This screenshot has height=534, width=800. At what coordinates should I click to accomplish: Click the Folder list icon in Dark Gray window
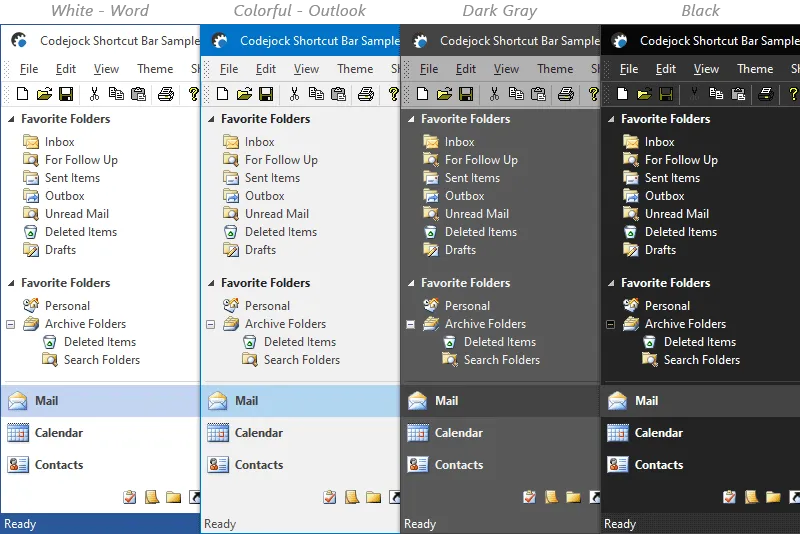573,496
